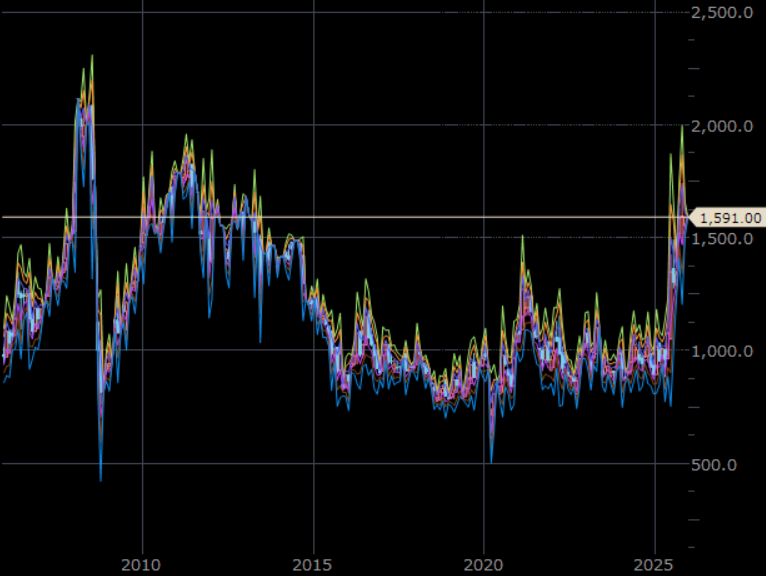The image size is (766, 576).
Task: Click the 2,000.0 y-axis label
Action: pos(722,126)
